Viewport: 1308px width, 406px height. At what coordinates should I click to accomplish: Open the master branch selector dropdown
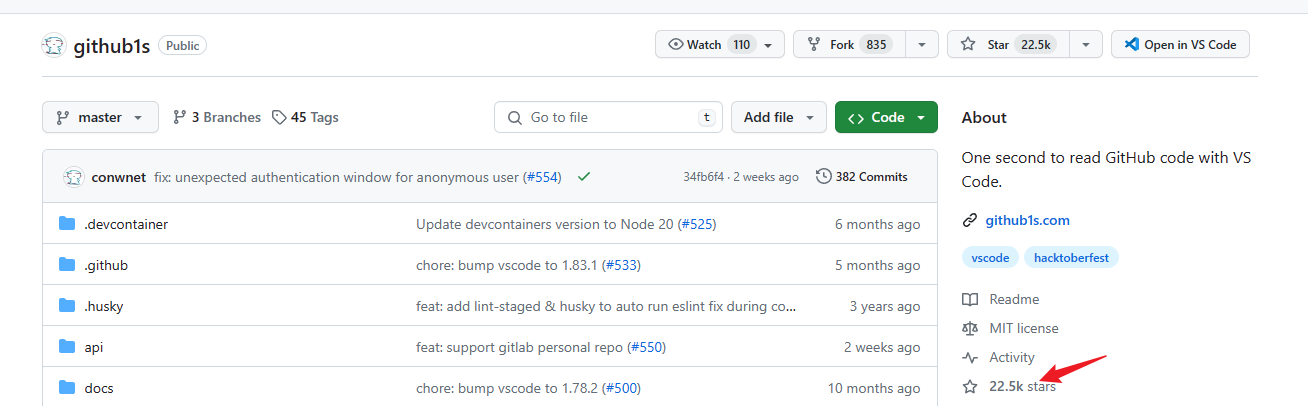coord(100,117)
